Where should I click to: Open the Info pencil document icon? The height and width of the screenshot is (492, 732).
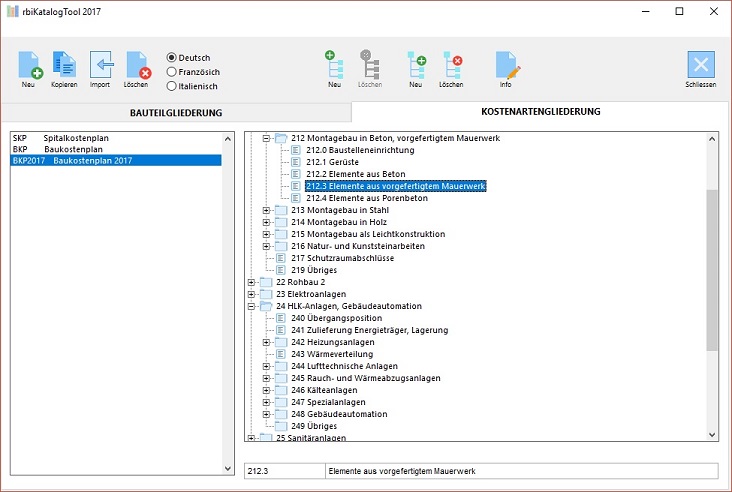point(507,65)
